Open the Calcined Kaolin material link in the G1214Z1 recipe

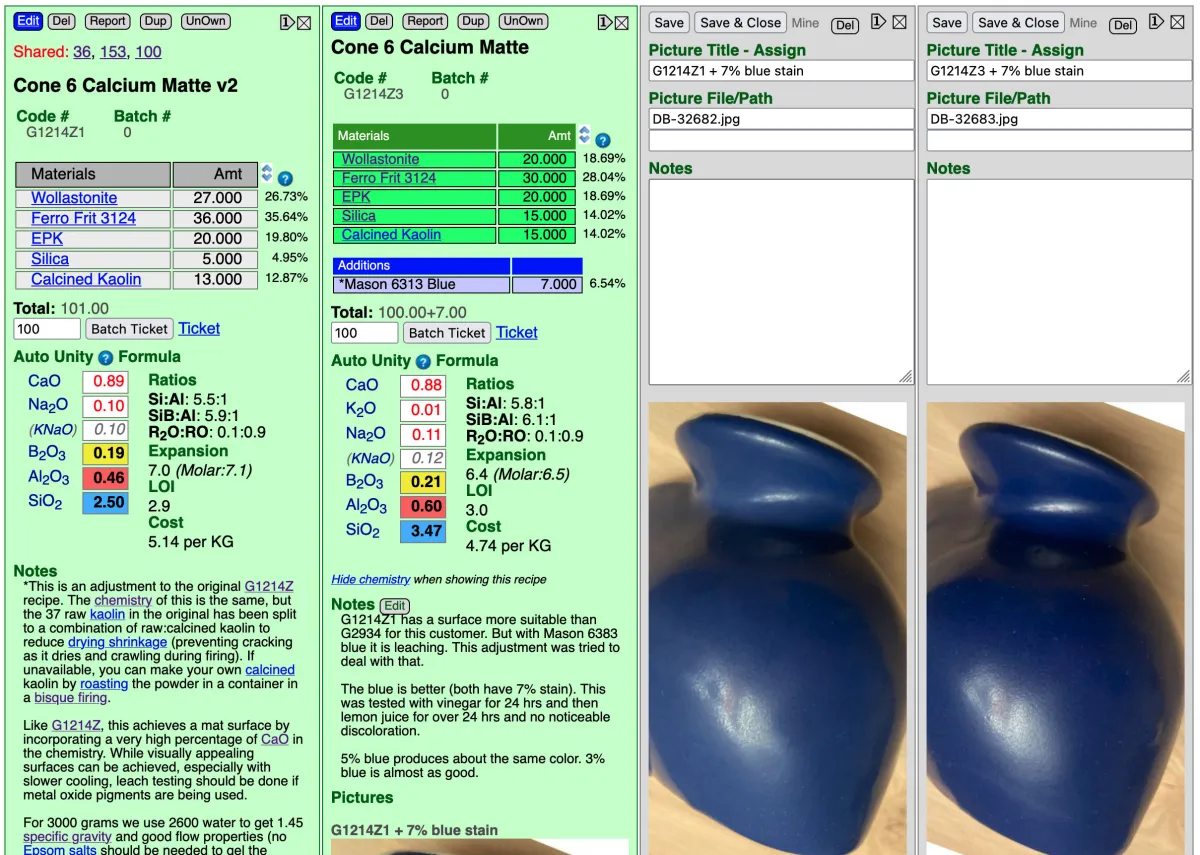pyautogui.click(x=86, y=279)
